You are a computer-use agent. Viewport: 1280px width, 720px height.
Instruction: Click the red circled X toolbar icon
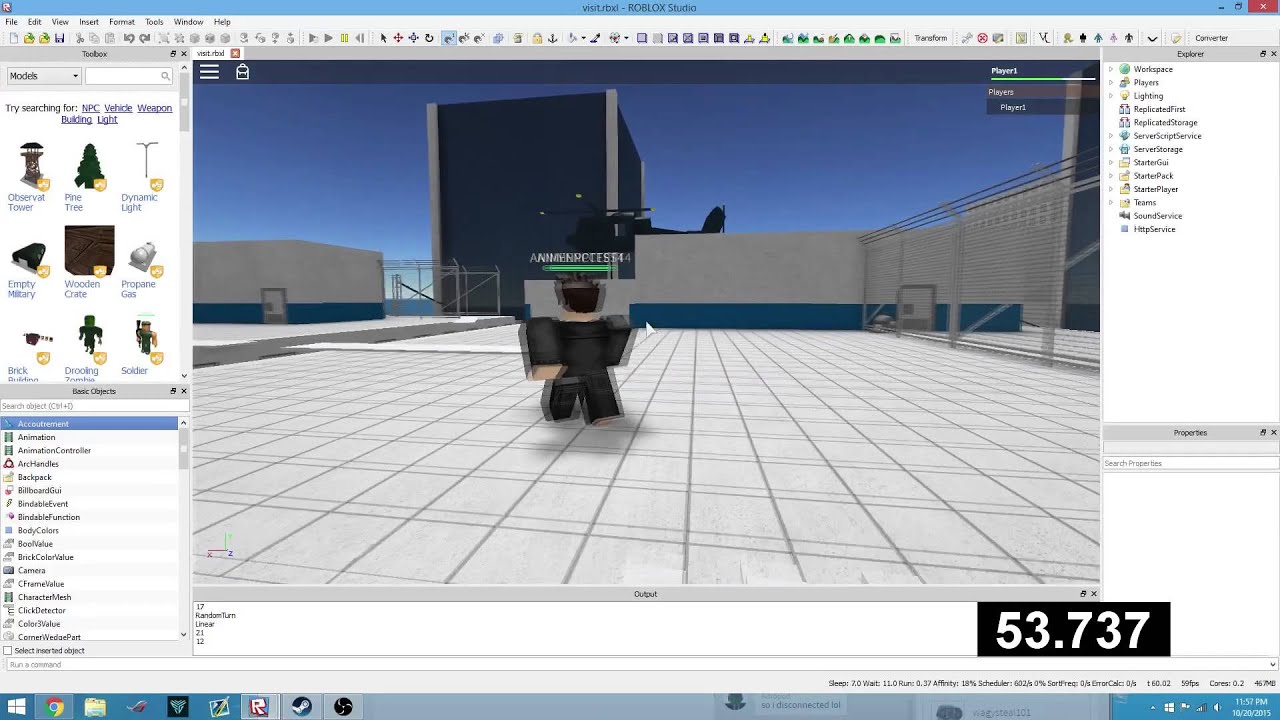[x=982, y=38]
